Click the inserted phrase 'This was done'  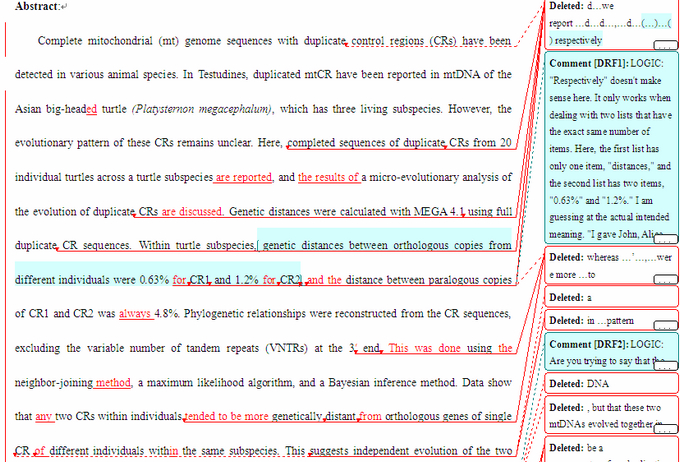click(x=424, y=348)
